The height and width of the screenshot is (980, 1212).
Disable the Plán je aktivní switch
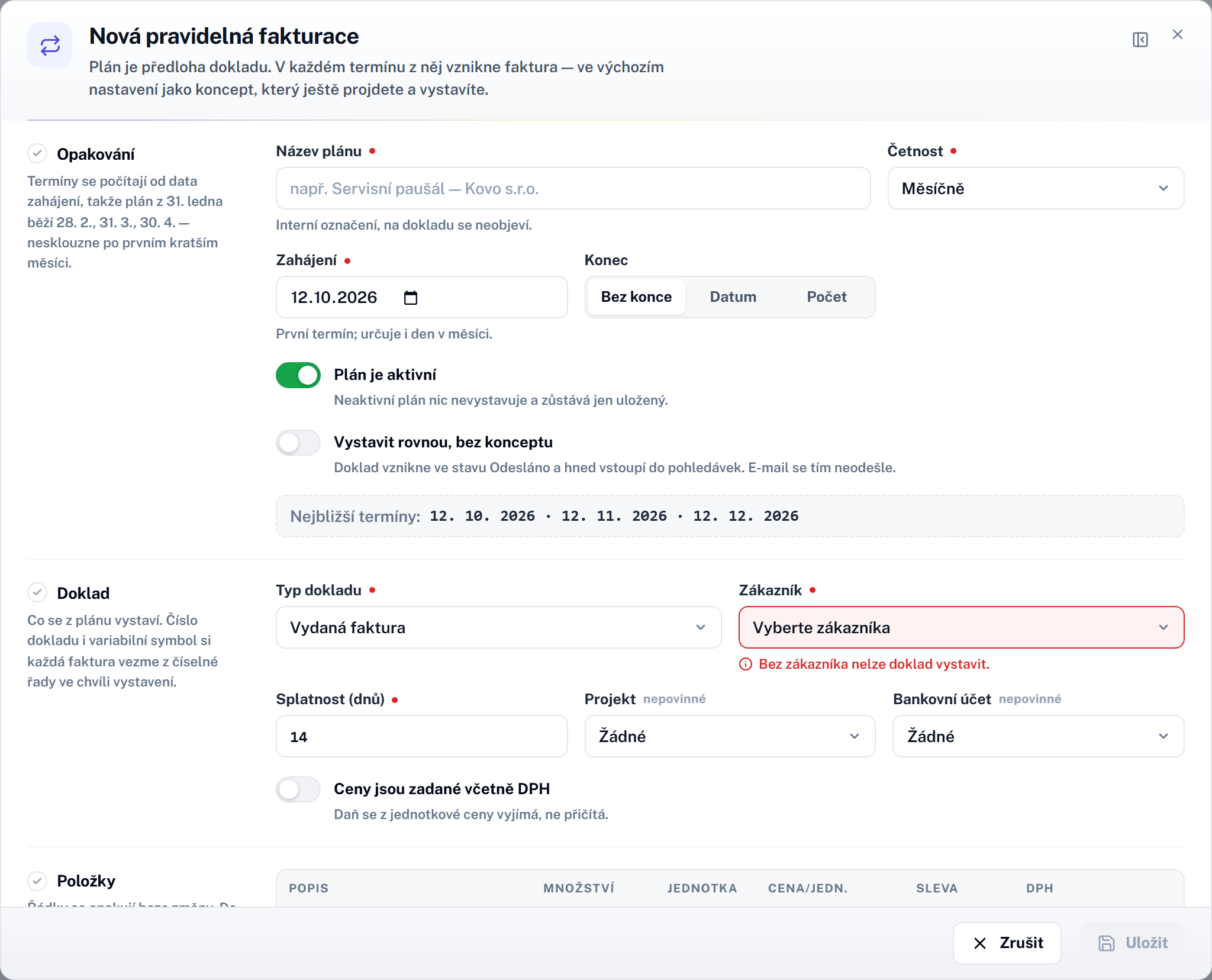[x=298, y=375]
